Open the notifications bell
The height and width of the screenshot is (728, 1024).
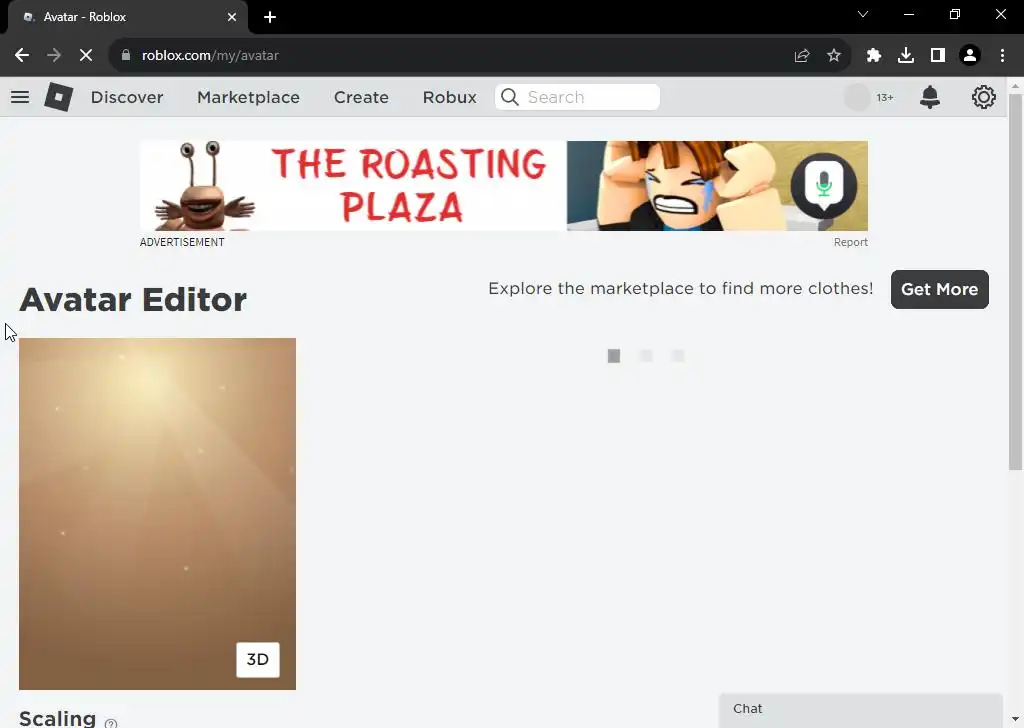[x=929, y=97]
